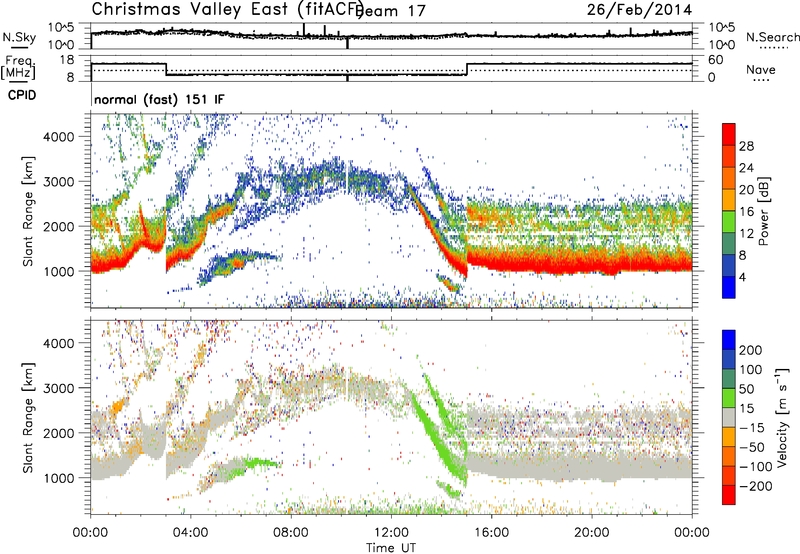The image size is (800, 554).
Task: Click the blue top of the velocity colorbar
Action: pyautogui.click(x=729, y=340)
